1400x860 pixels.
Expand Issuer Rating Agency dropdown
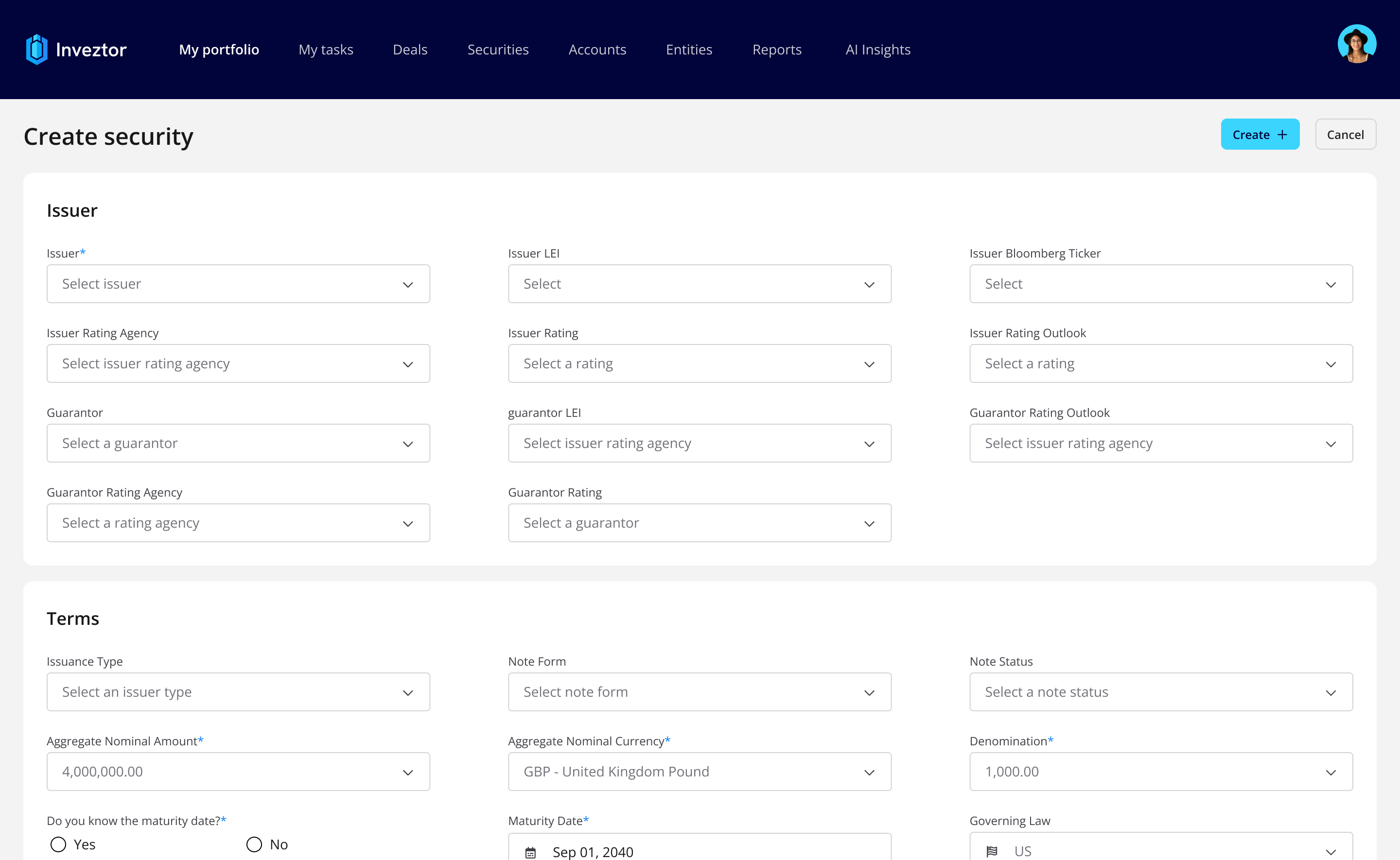click(238, 363)
